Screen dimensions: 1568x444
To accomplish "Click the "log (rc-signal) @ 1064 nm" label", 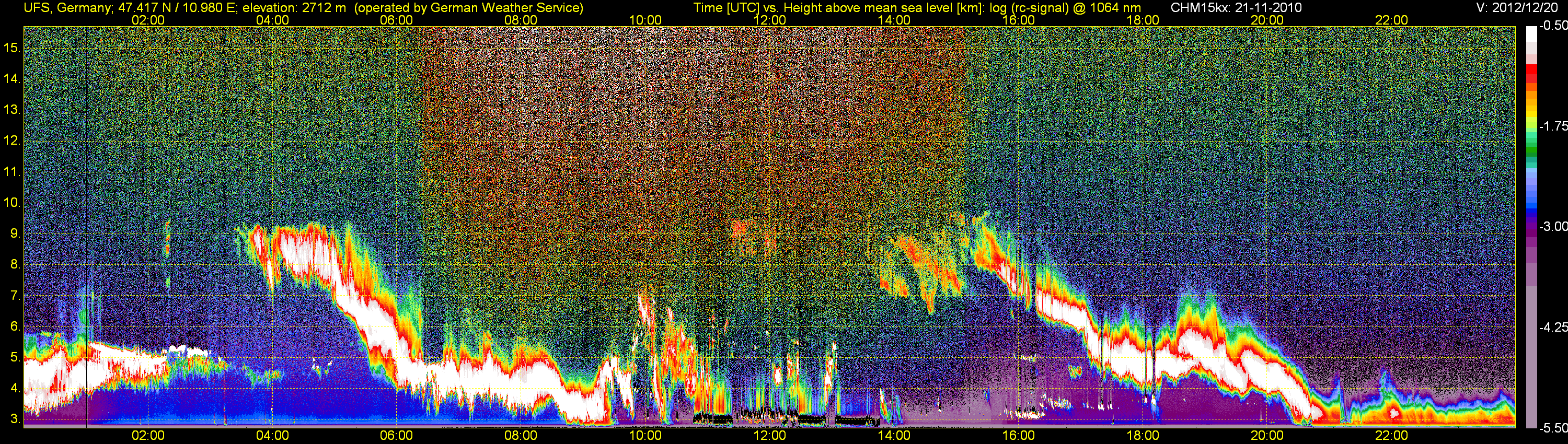I will click(x=1065, y=7).
